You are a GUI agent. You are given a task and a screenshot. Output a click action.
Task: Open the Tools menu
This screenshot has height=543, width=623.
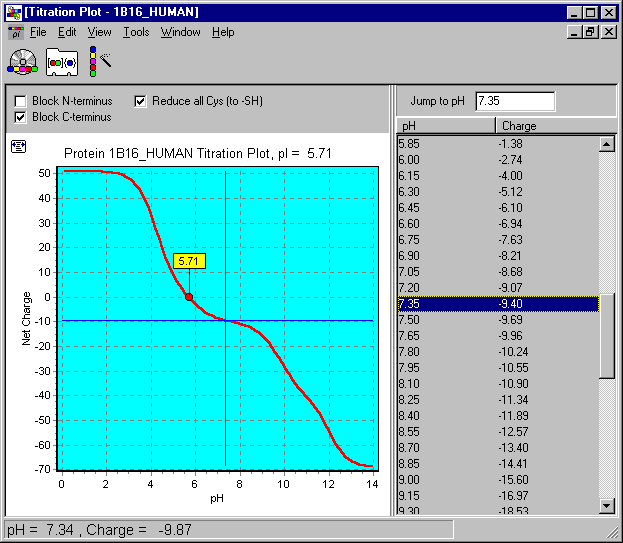[136, 32]
